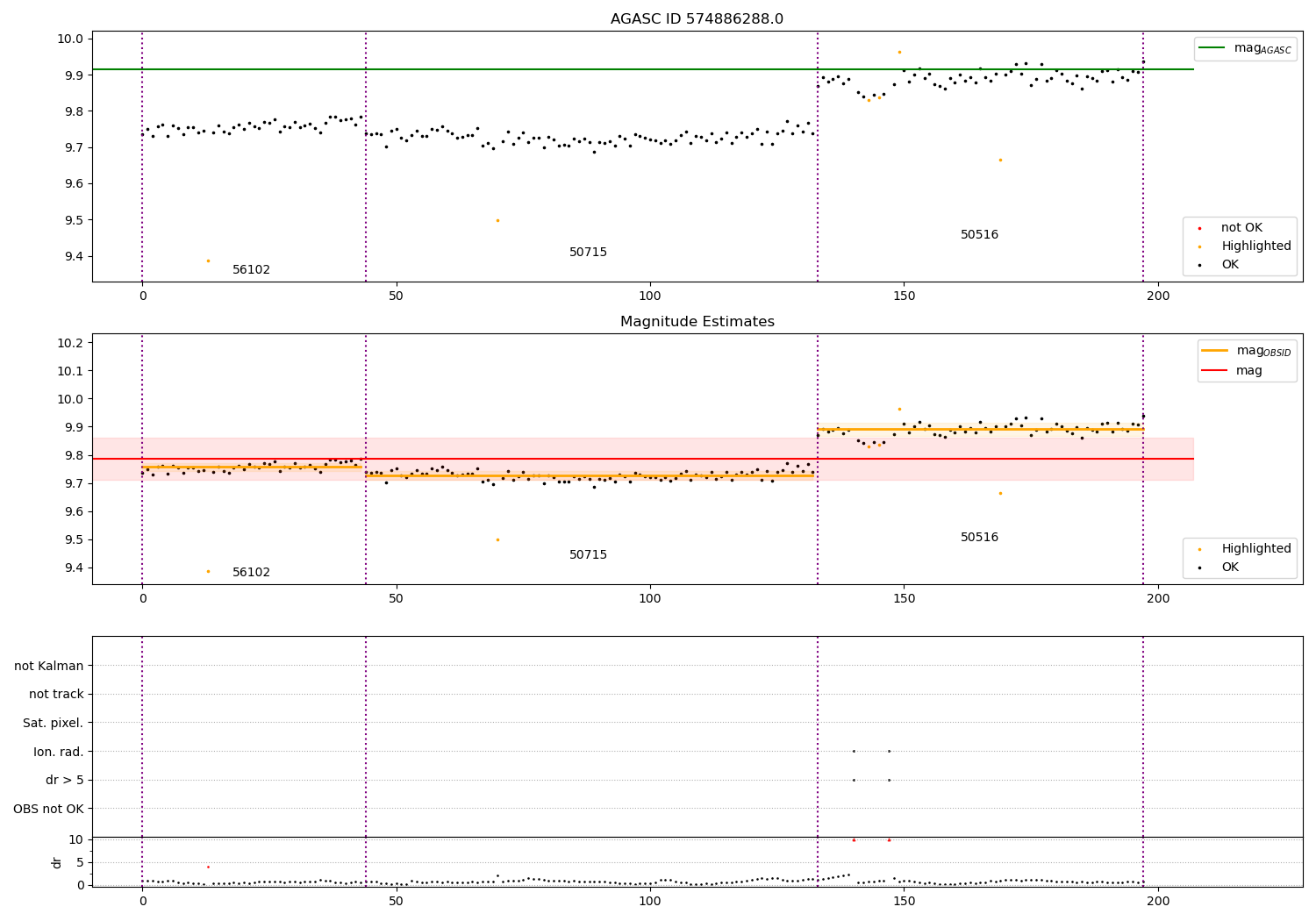Select the mag OBSID legend entry in middle plot
Screen dimensions: 1316x921
pos(1246,351)
